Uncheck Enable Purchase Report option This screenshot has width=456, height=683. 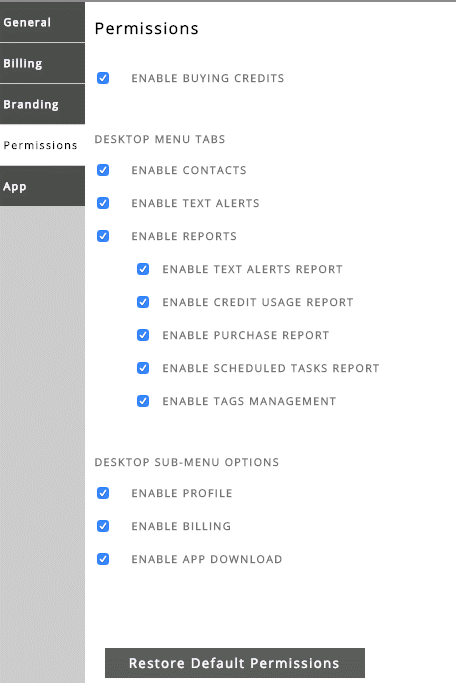pyautogui.click(x=143, y=335)
